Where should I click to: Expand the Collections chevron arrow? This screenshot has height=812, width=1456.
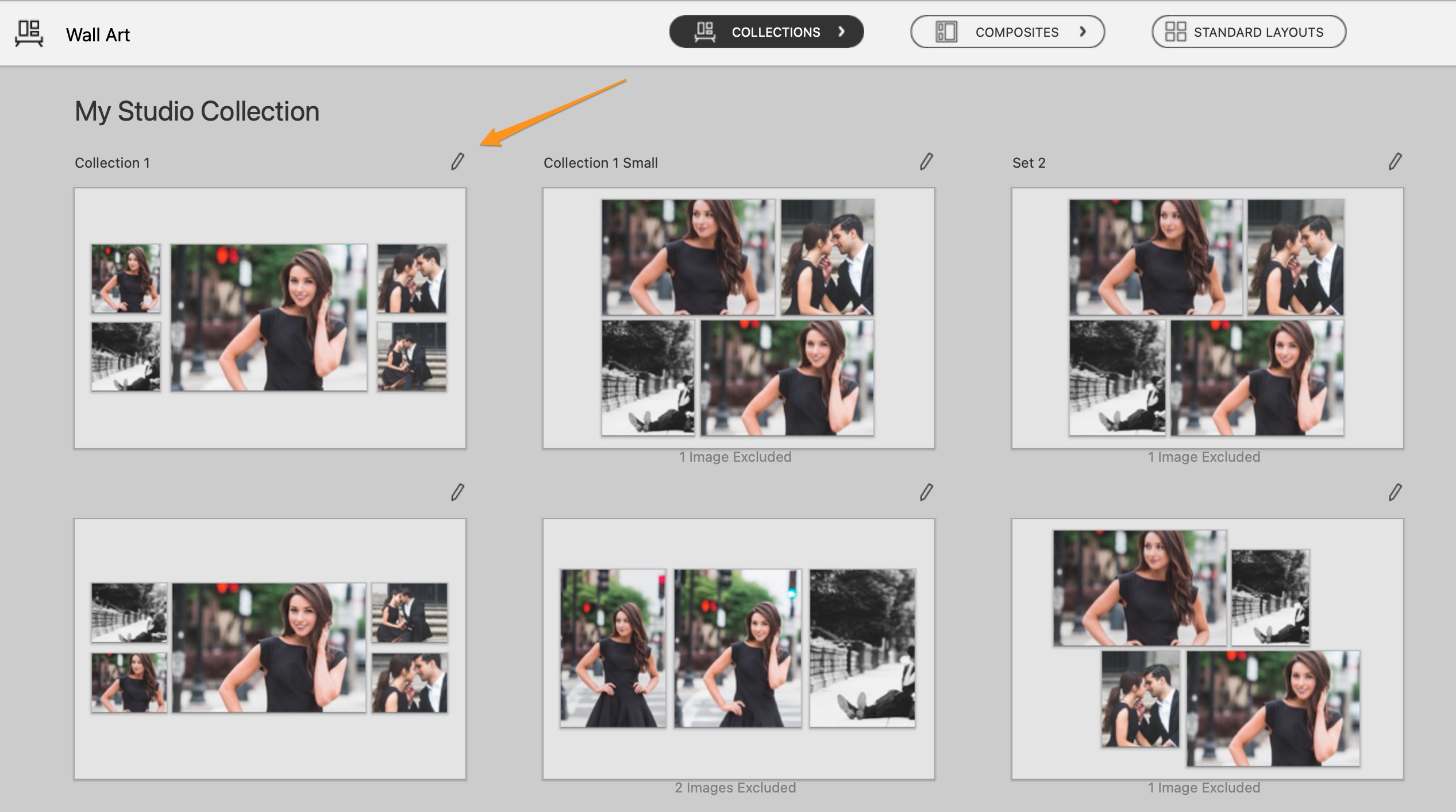(x=842, y=32)
